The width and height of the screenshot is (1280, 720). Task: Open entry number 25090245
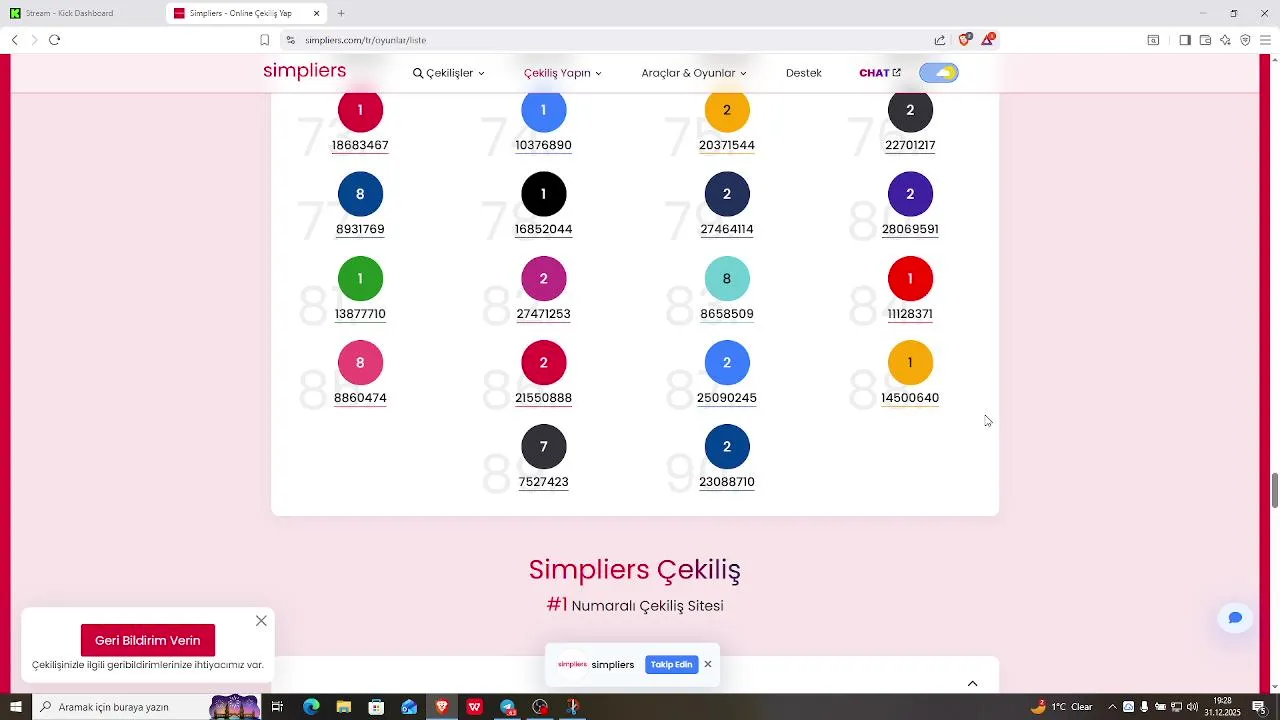point(727,398)
